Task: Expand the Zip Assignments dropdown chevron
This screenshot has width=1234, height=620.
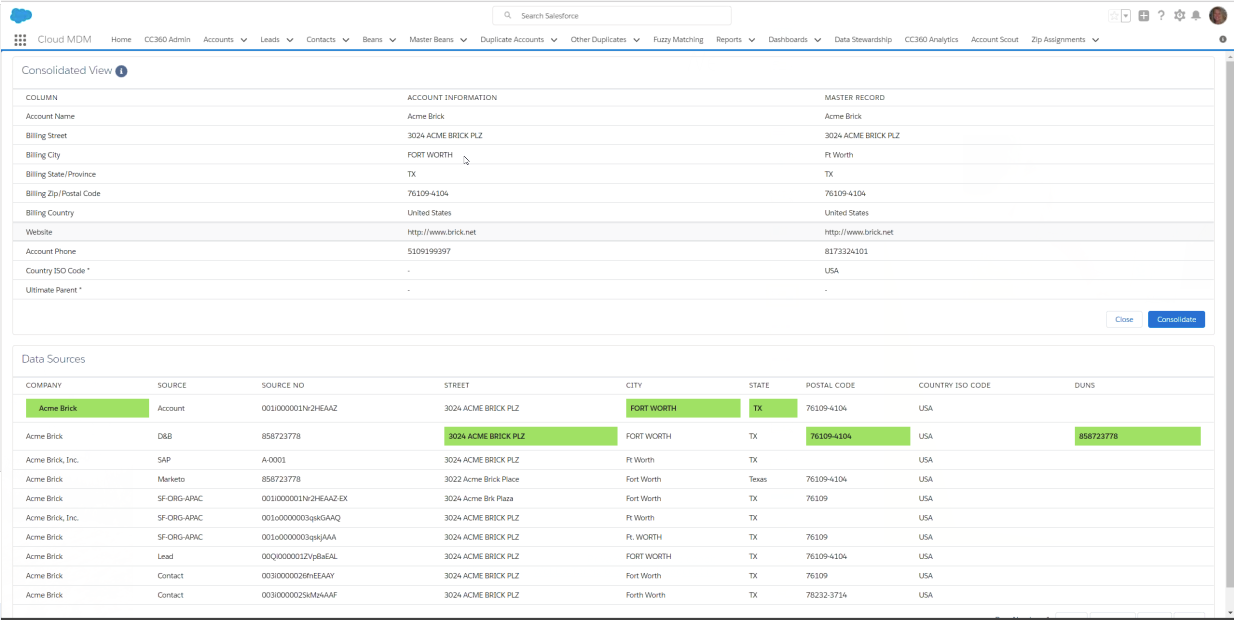Action: (x=1095, y=40)
